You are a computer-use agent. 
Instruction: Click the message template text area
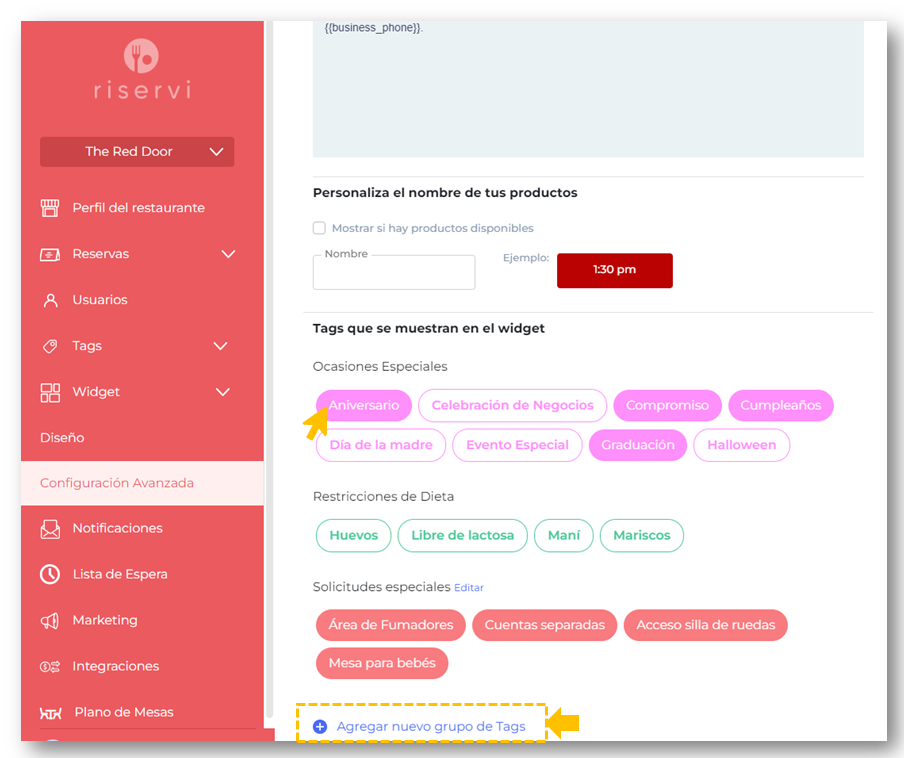588,89
